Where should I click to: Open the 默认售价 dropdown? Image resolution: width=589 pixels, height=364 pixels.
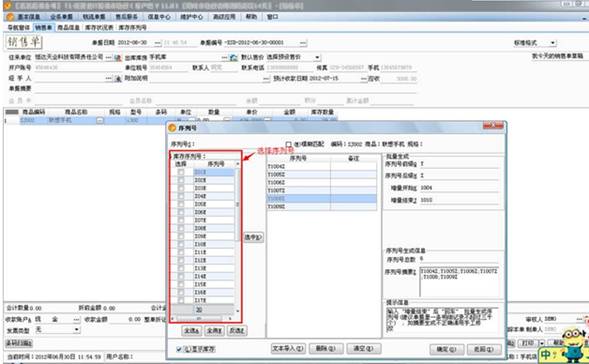(x=317, y=57)
